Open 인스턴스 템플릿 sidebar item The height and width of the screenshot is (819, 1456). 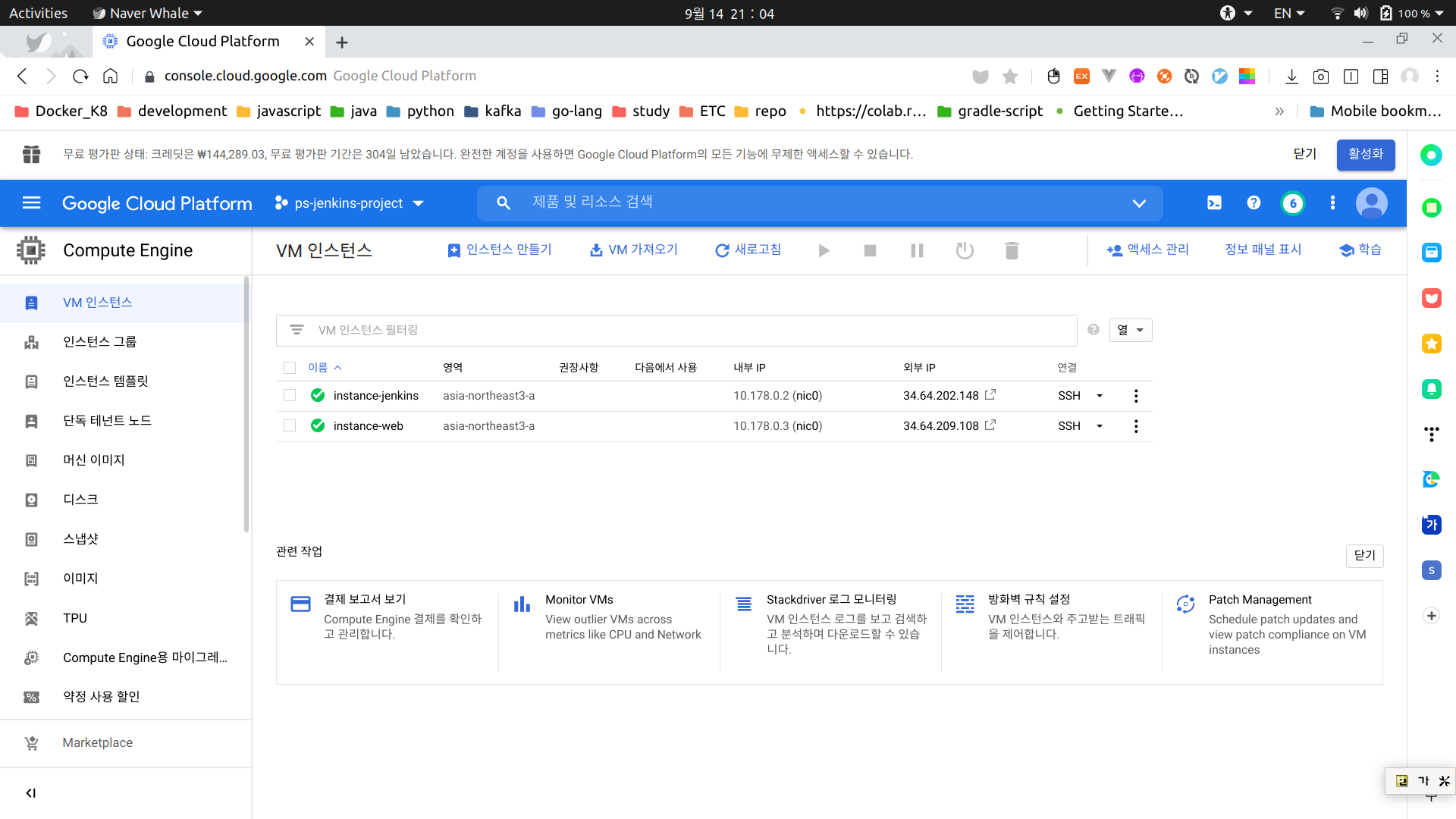coord(105,381)
